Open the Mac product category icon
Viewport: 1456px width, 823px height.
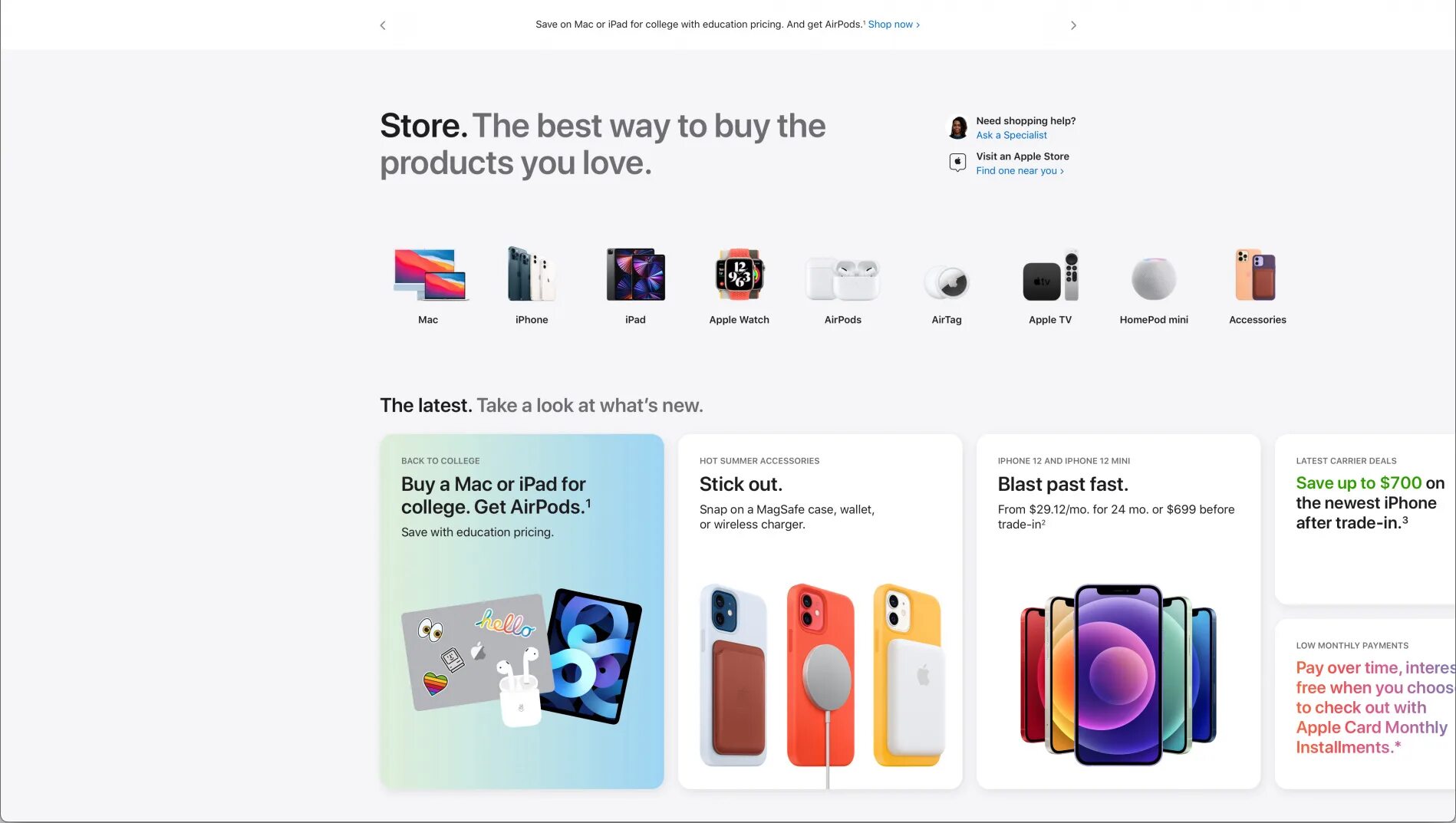pos(429,275)
